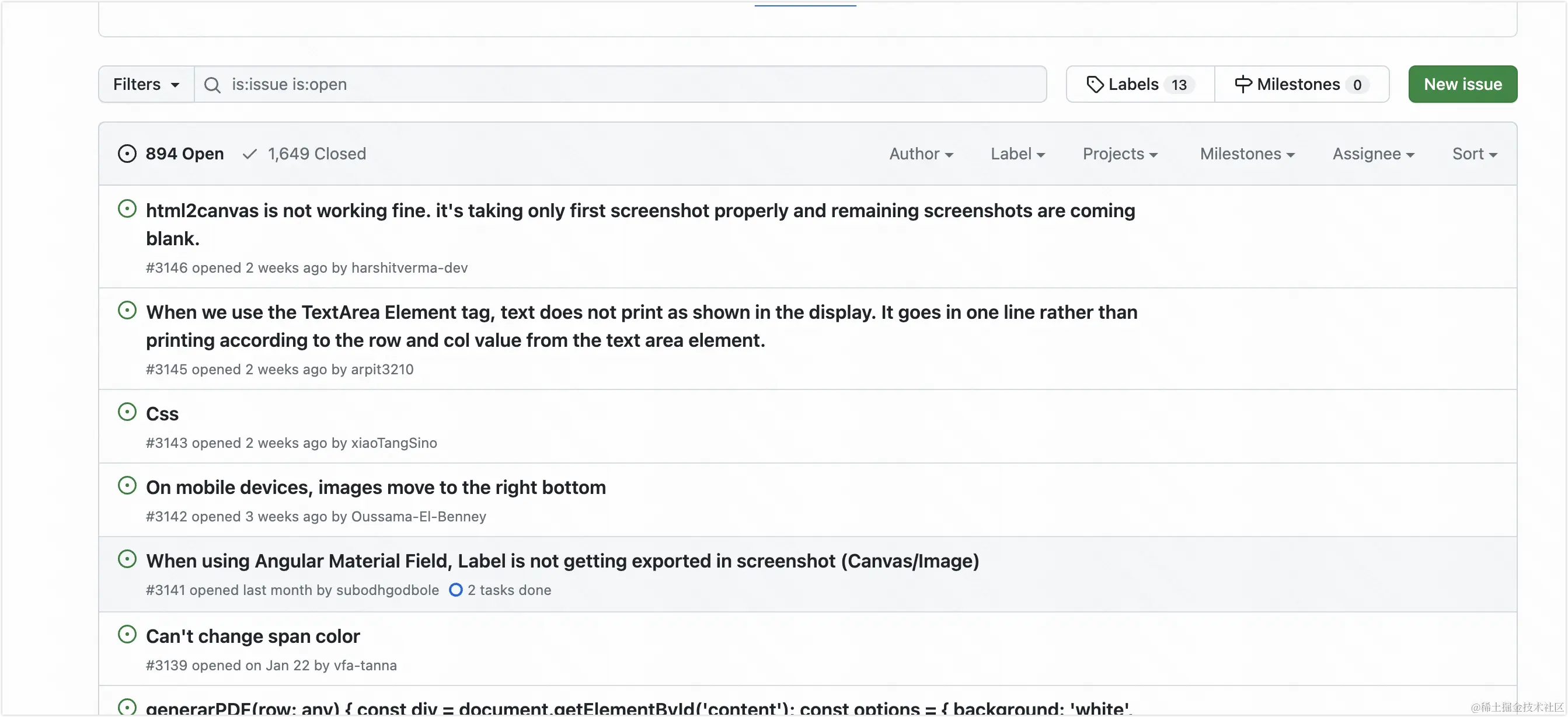Show the 894 Open issues
1568x717 pixels.
click(x=184, y=154)
